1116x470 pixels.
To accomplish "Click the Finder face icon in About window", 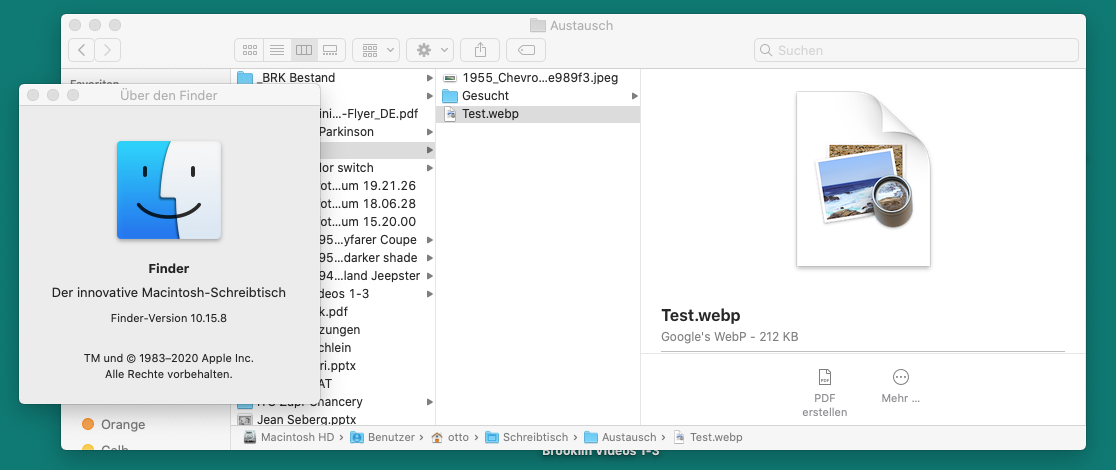I will click(169, 190).
